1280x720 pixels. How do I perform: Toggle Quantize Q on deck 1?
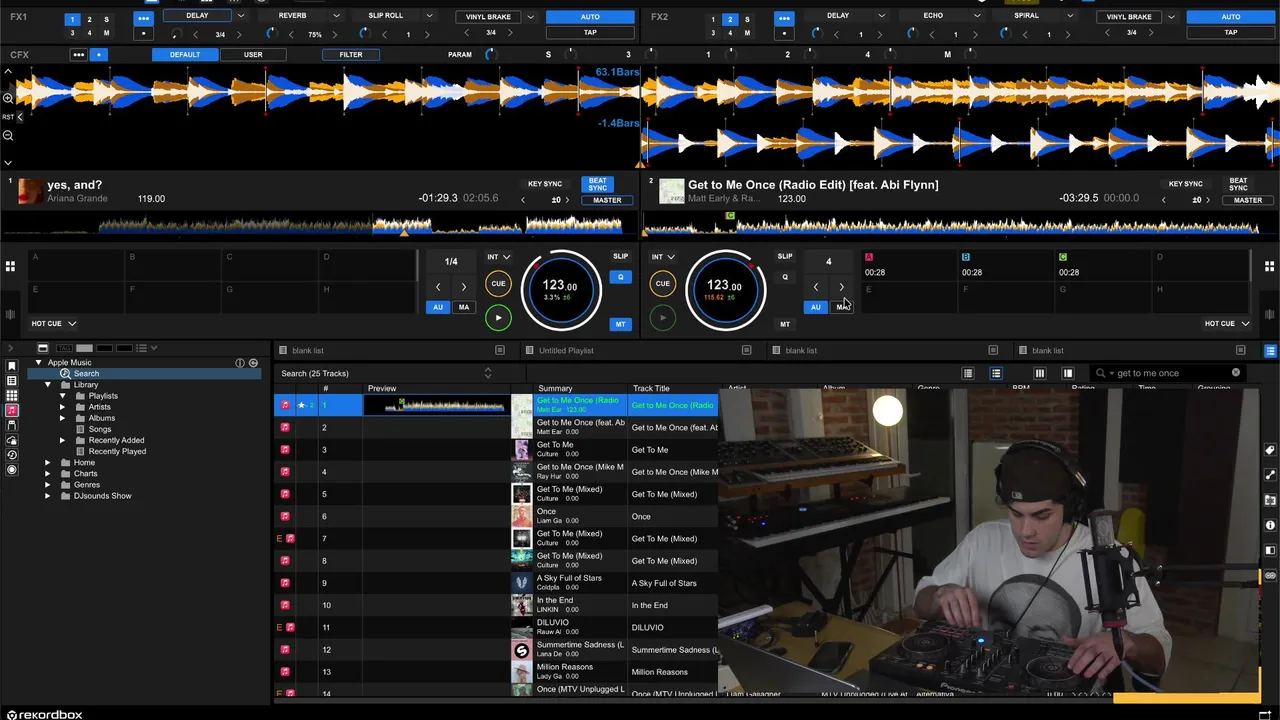click(620, 277)
